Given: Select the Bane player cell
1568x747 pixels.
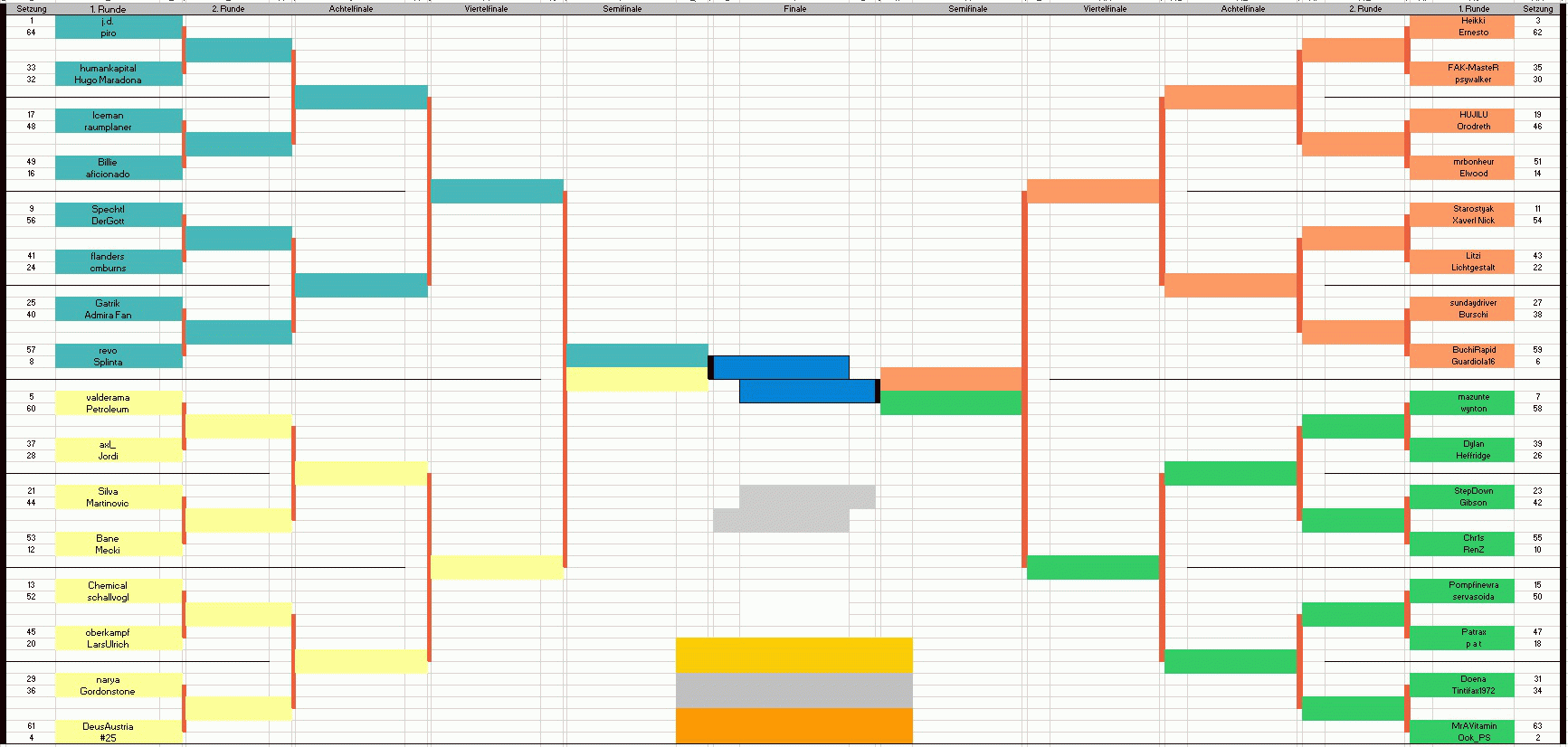Looking at the screenshot, I should (119, 538).
